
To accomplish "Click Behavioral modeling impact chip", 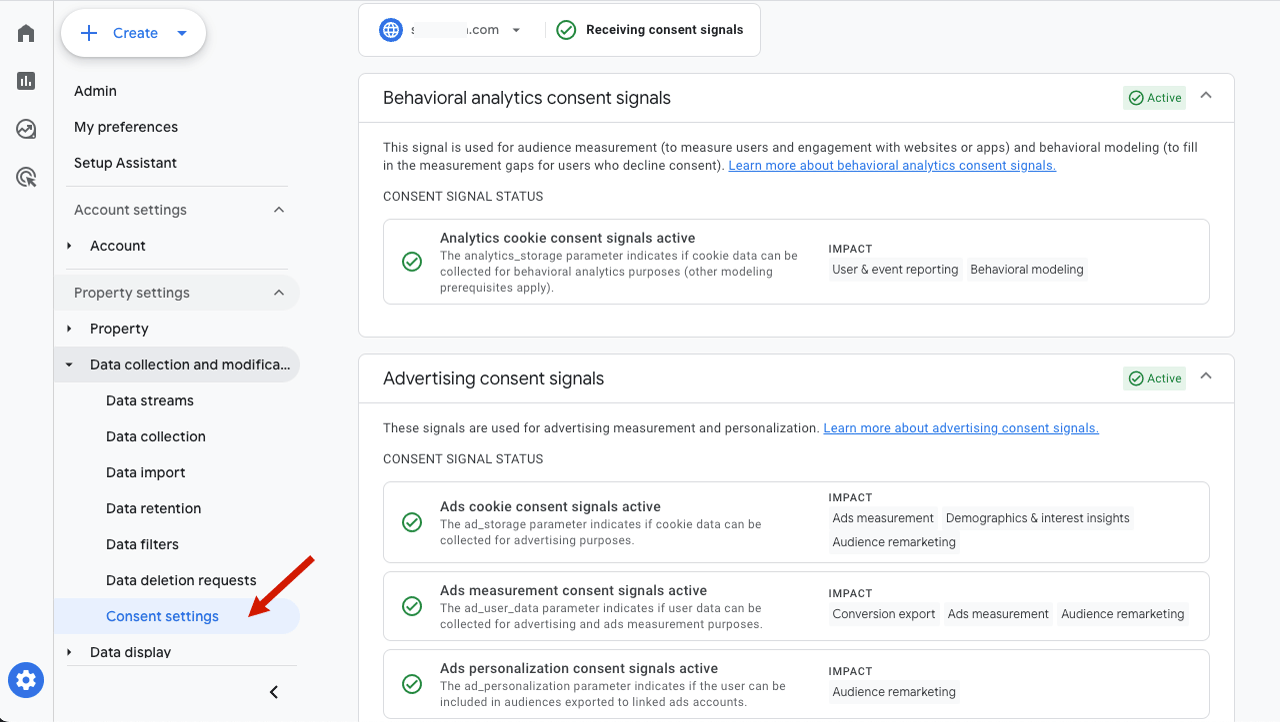I will 1027,270.
